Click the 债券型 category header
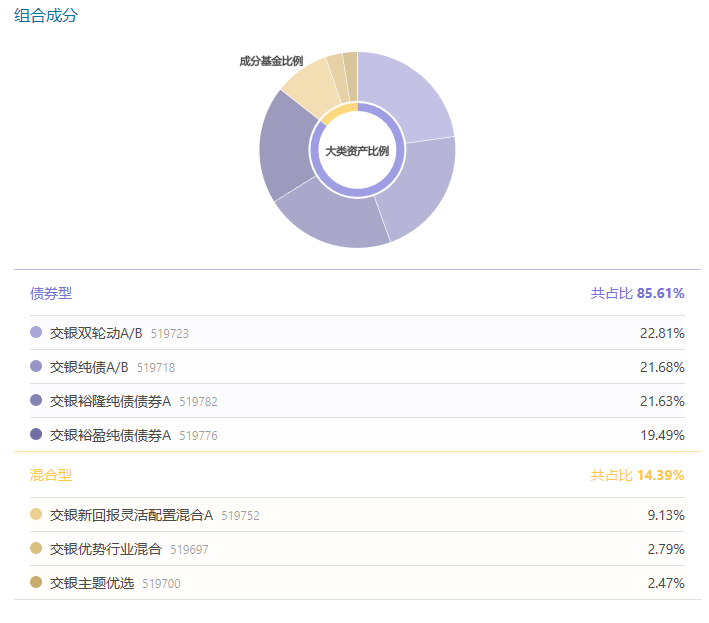The image size is (709, 623). point(51,293)
